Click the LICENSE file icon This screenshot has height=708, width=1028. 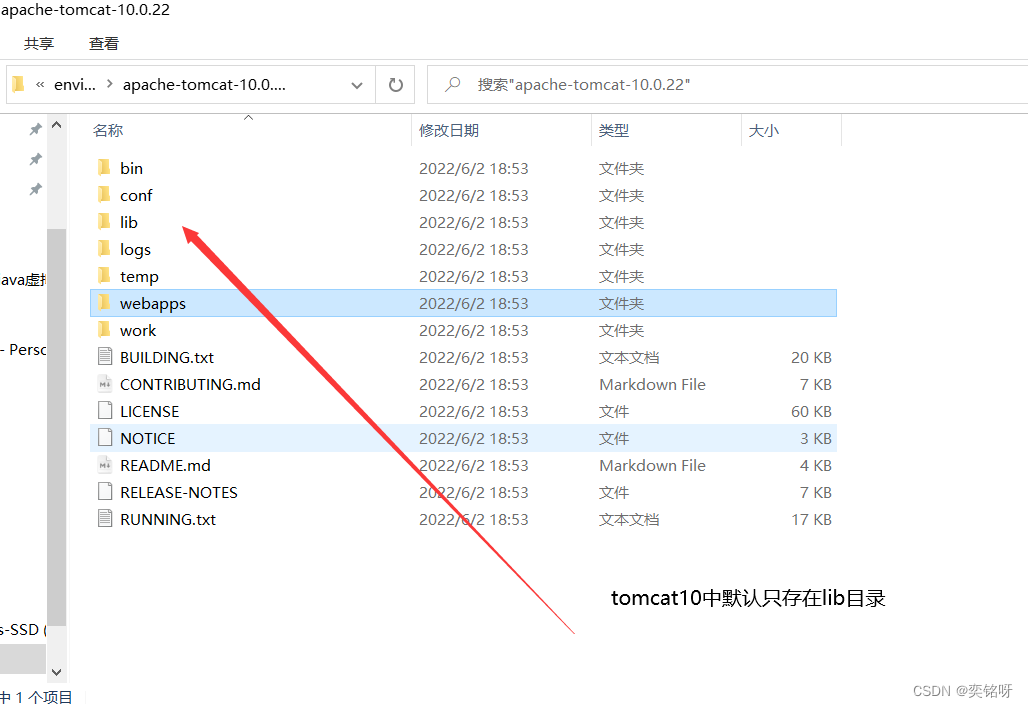pos(105,411)
